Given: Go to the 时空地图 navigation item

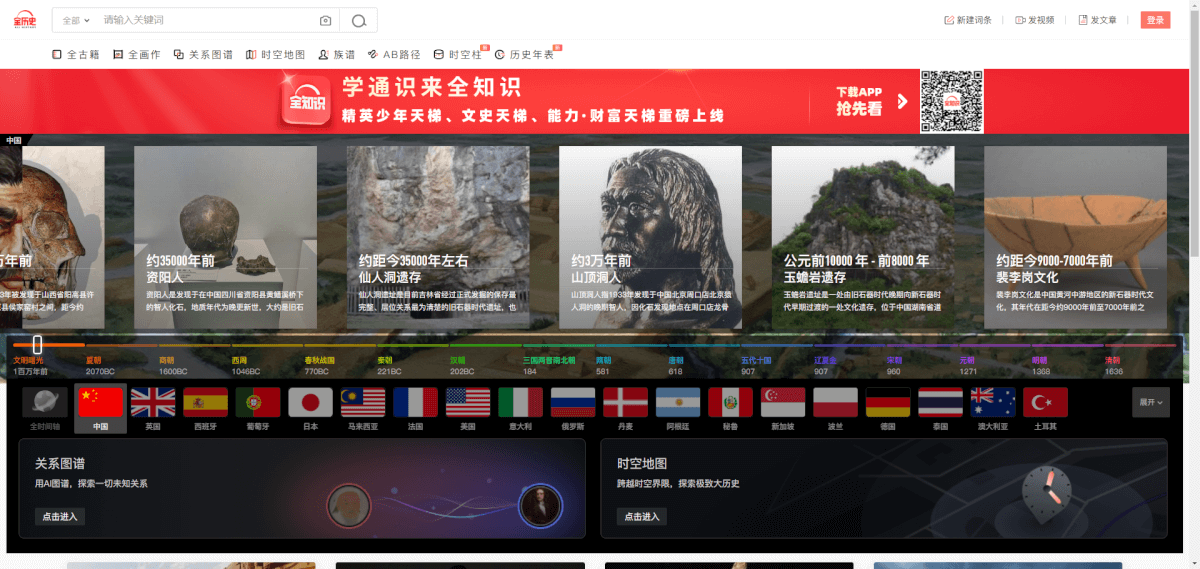Looking at the screenshot, I should click(275, 55).
